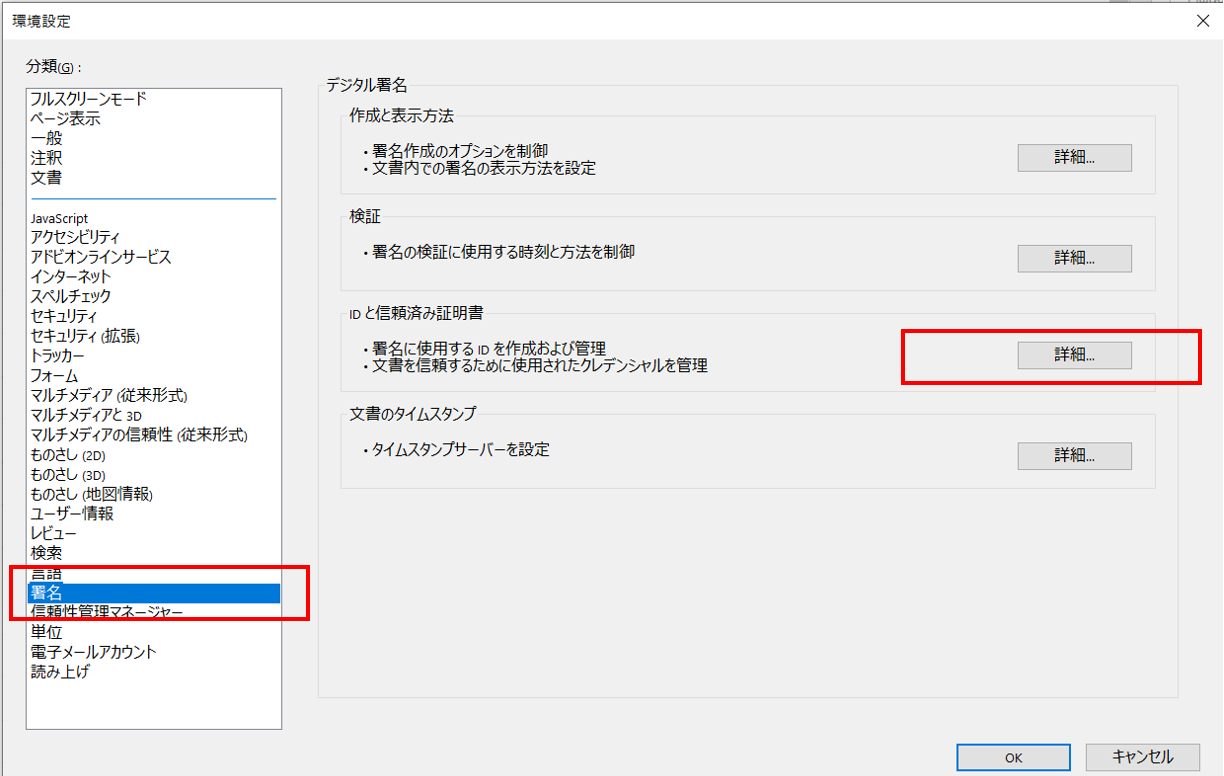The height and width of the screenshot is (776, 1224).
Task: Open 詳細 for ID と信頼済み証明書
Action: [1074, 355]
